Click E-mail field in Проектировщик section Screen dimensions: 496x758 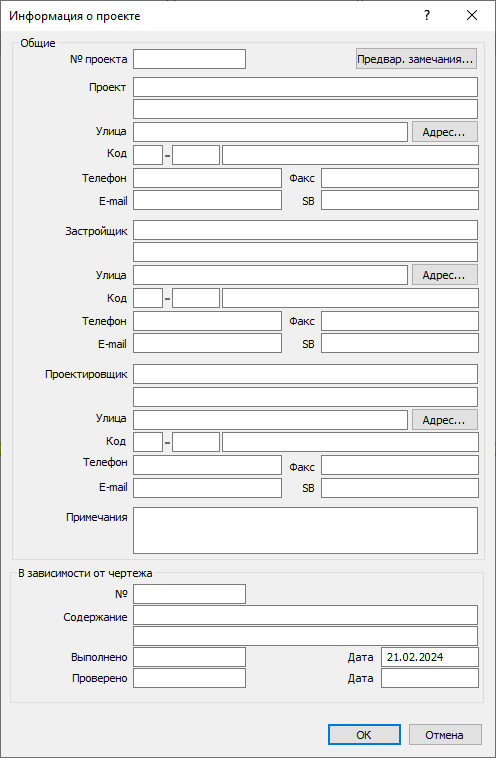[x=207, y=488]
